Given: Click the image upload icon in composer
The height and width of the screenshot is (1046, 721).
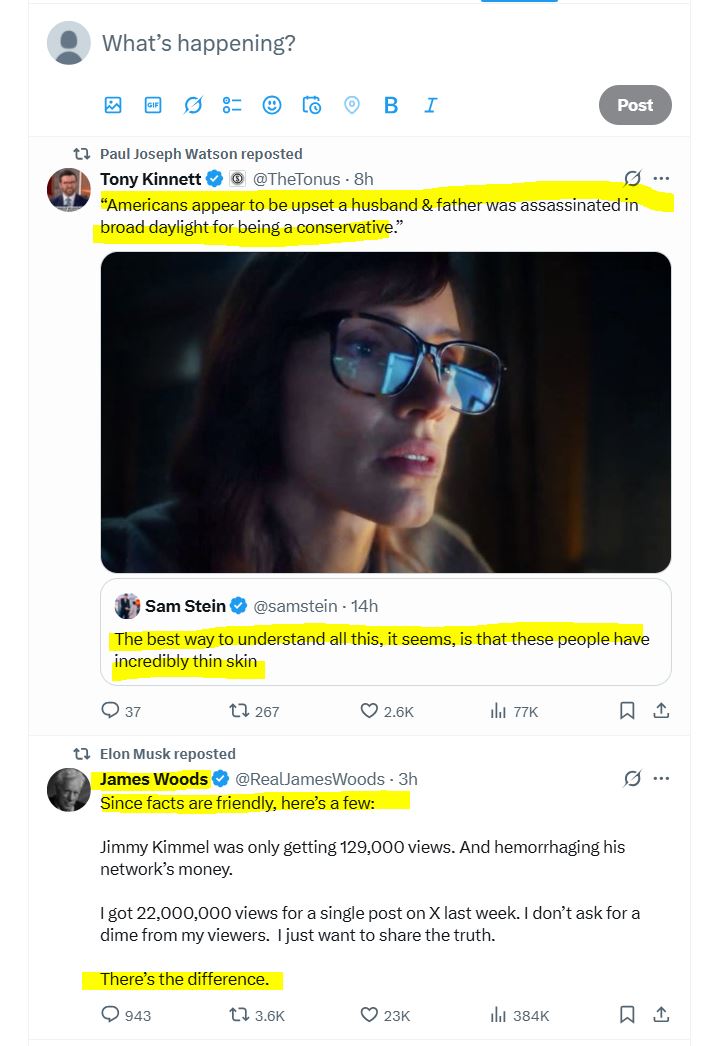Looking at the screenshot, I should (113, 105).
